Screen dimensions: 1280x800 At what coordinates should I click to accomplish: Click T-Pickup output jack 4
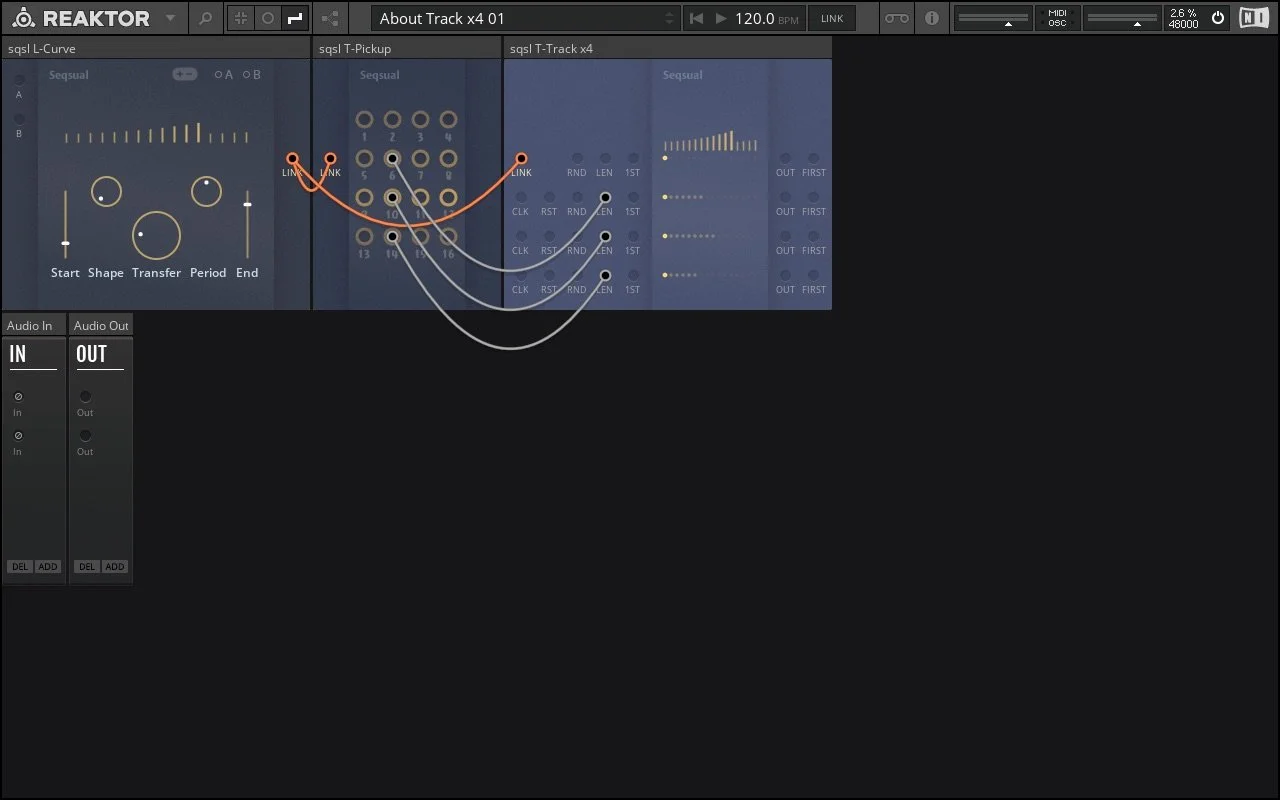point(448,119)
